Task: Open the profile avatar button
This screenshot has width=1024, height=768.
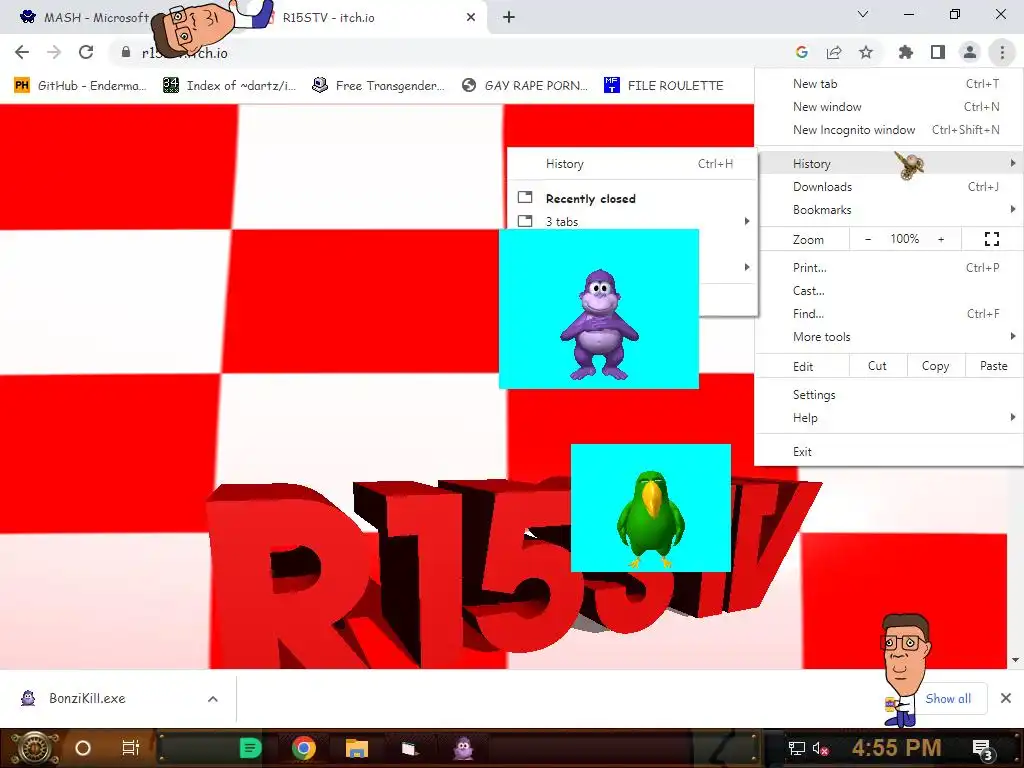Action: point(970,52)
